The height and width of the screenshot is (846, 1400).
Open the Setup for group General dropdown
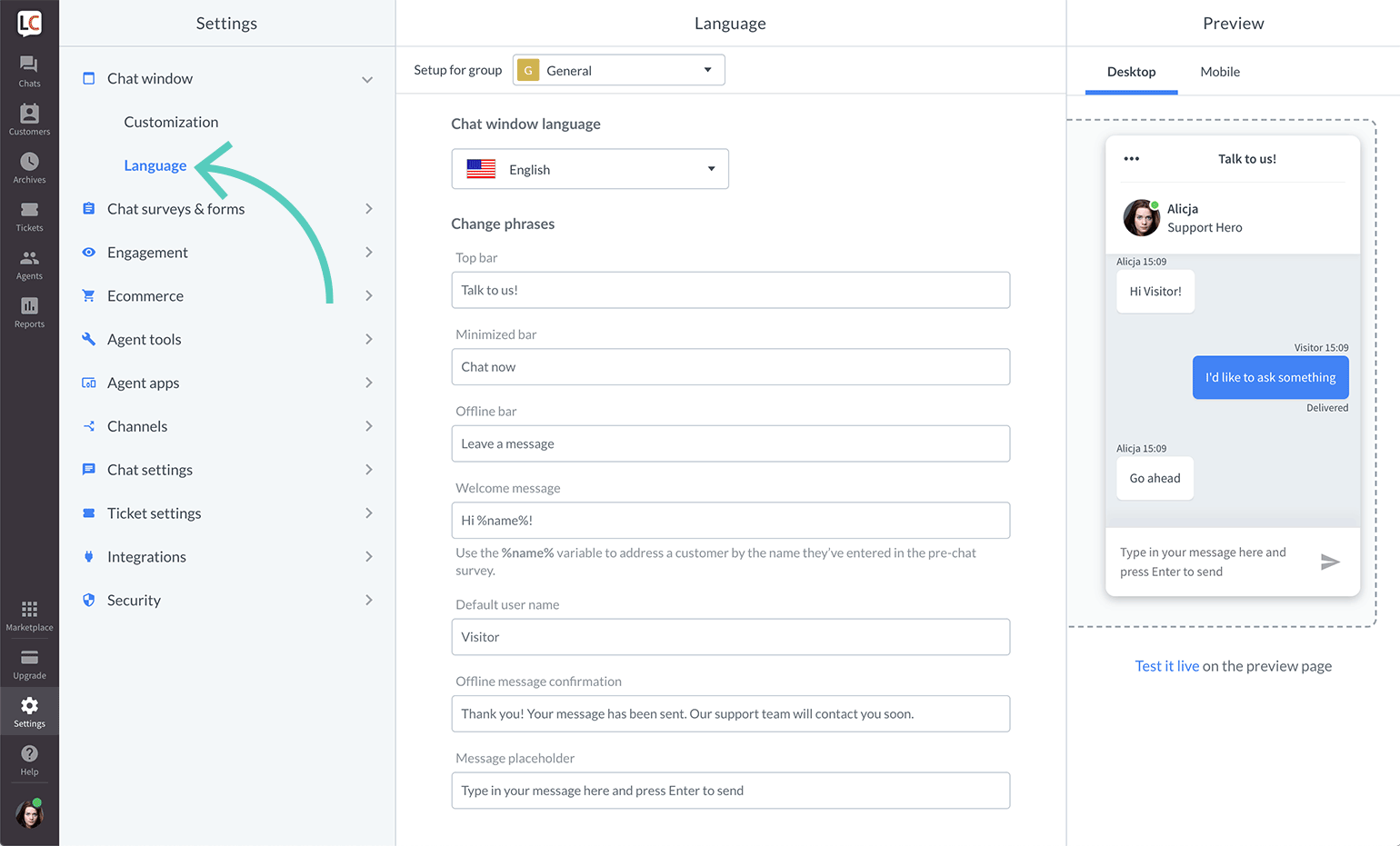(x=618, y=70)
